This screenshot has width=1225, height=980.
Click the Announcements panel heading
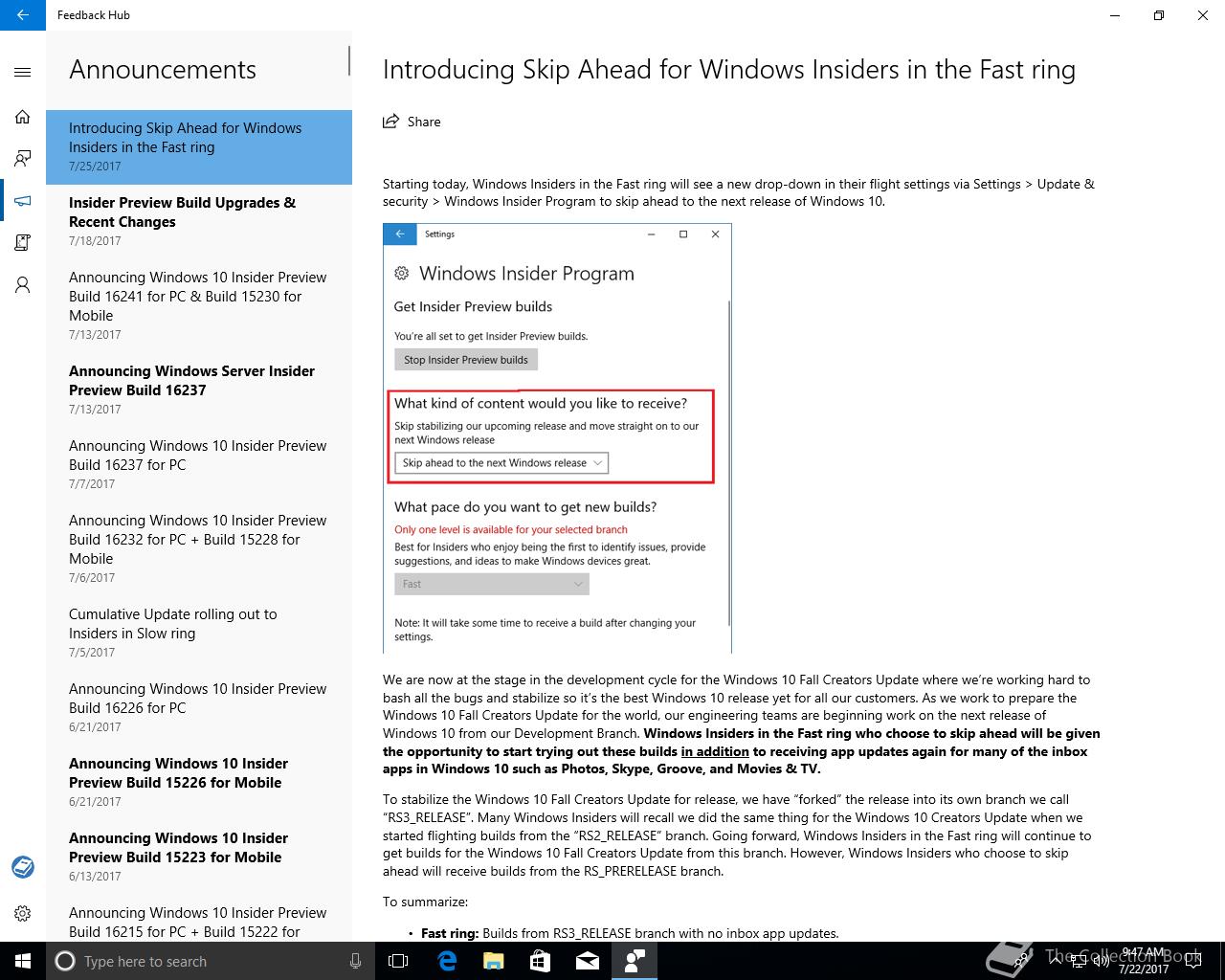click(163, 70)
